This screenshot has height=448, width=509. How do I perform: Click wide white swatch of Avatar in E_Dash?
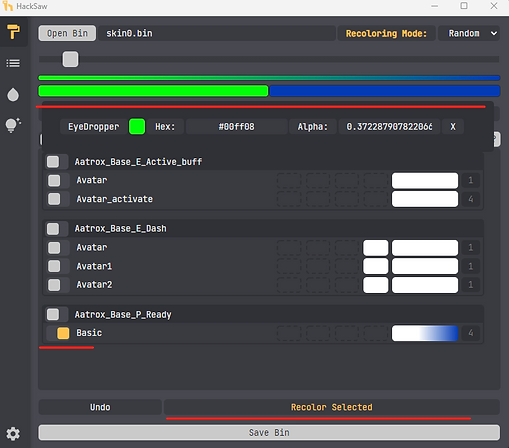[x=425, y=248]
